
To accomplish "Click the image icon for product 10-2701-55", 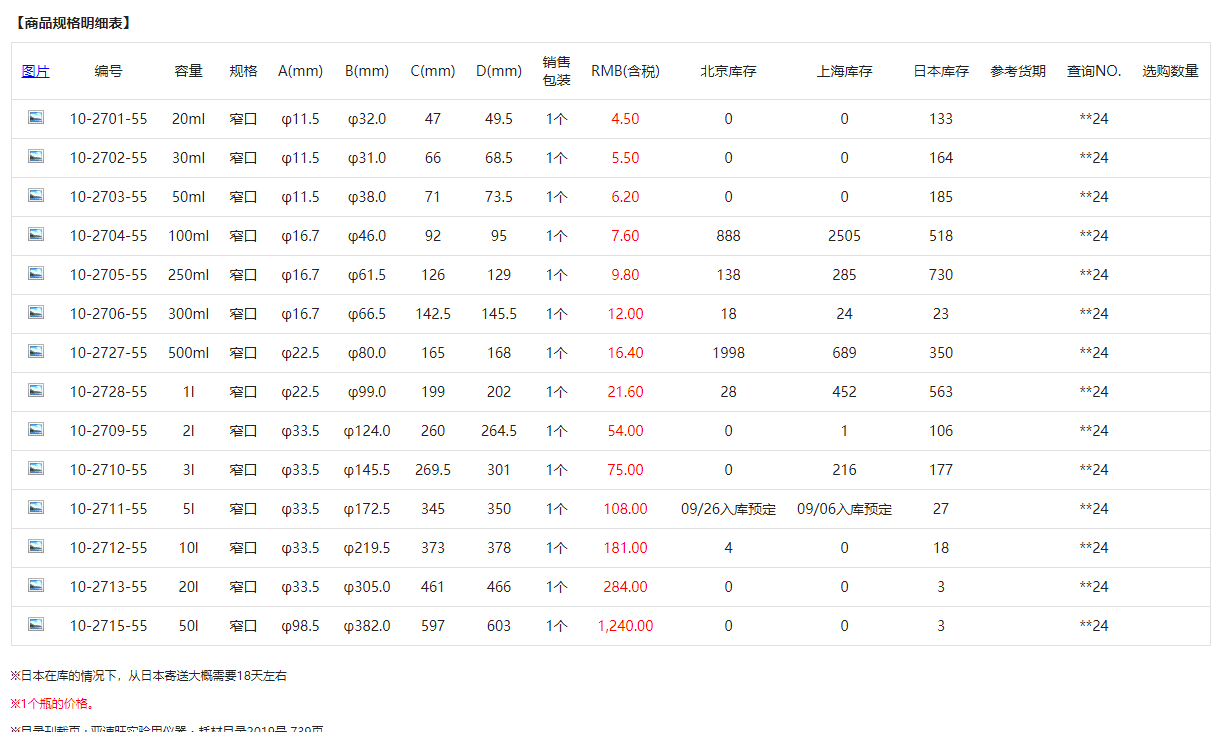I will (36, 117).
